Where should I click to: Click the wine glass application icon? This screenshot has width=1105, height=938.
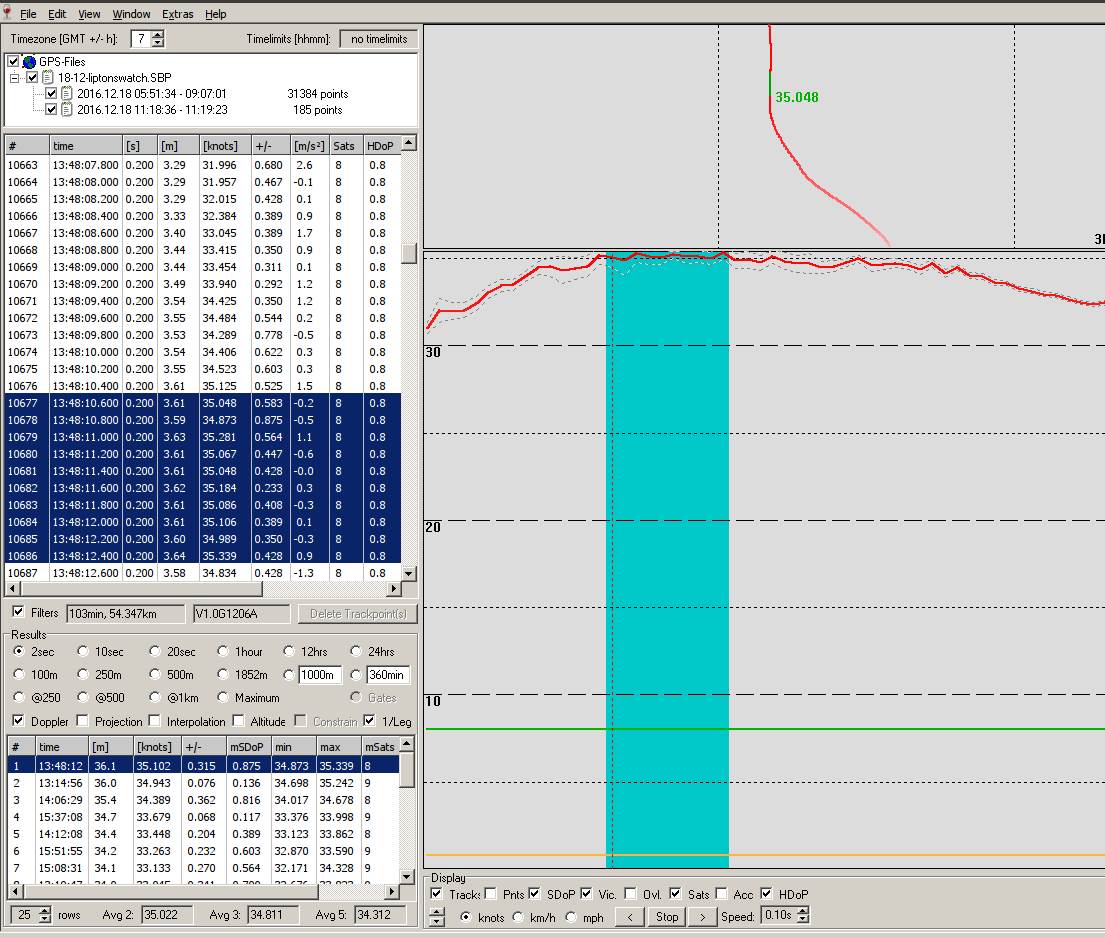coord(10,13)
